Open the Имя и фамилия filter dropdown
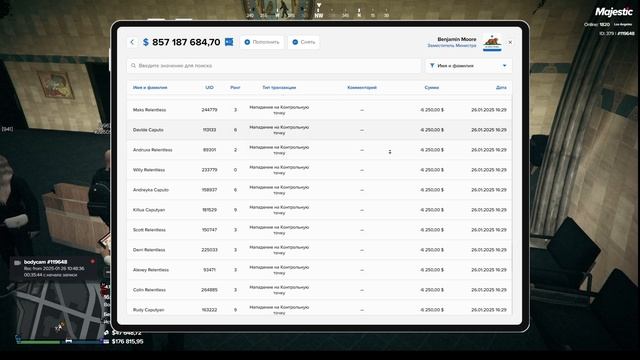Screen dimensions: 640x360 [x=469, y=65]
